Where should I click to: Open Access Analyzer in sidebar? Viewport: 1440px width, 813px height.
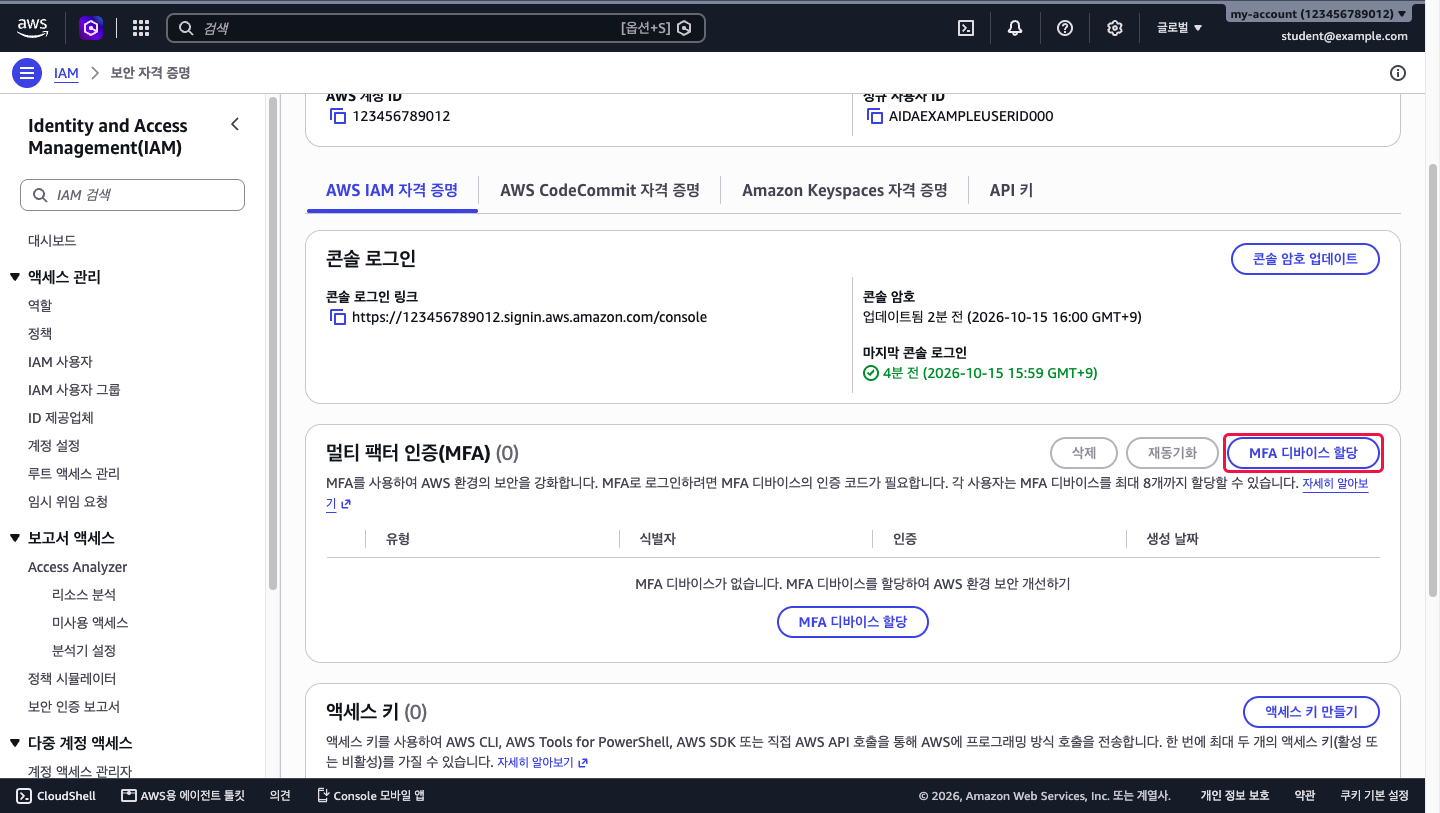pos(77,567)
